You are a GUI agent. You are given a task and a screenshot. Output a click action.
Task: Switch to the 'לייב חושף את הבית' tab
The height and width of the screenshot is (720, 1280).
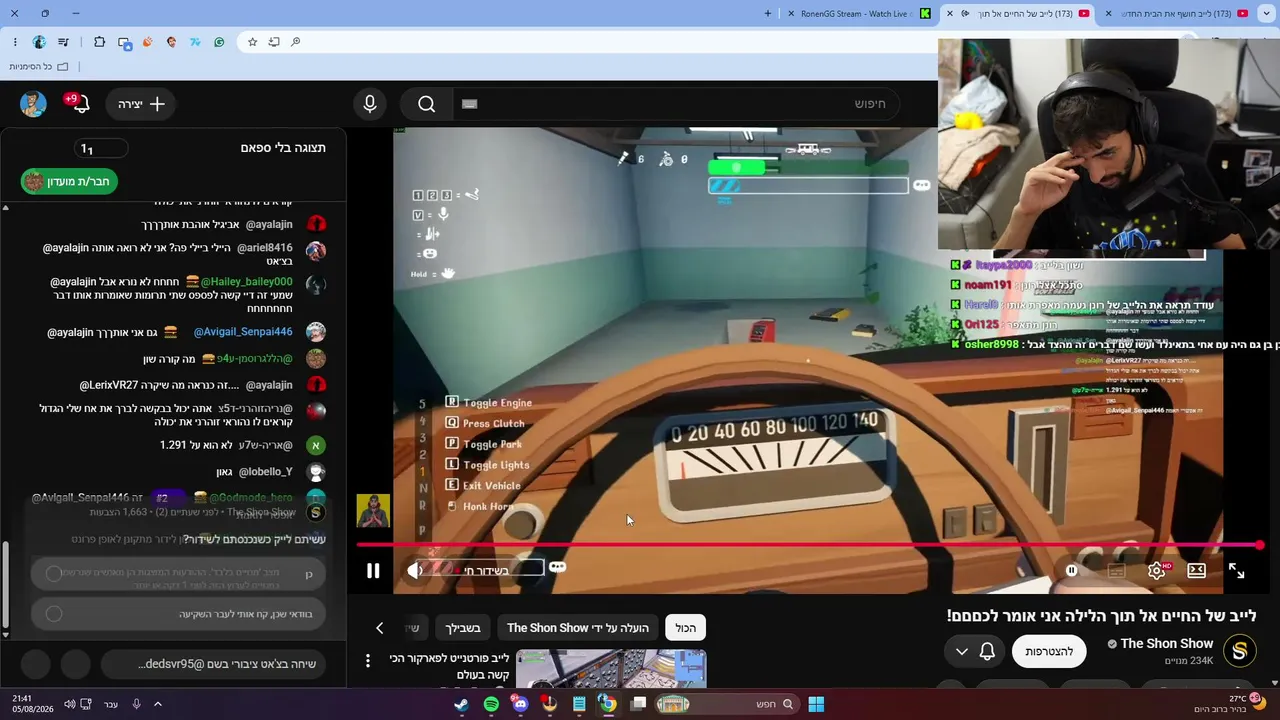(x=1177, y=13)
